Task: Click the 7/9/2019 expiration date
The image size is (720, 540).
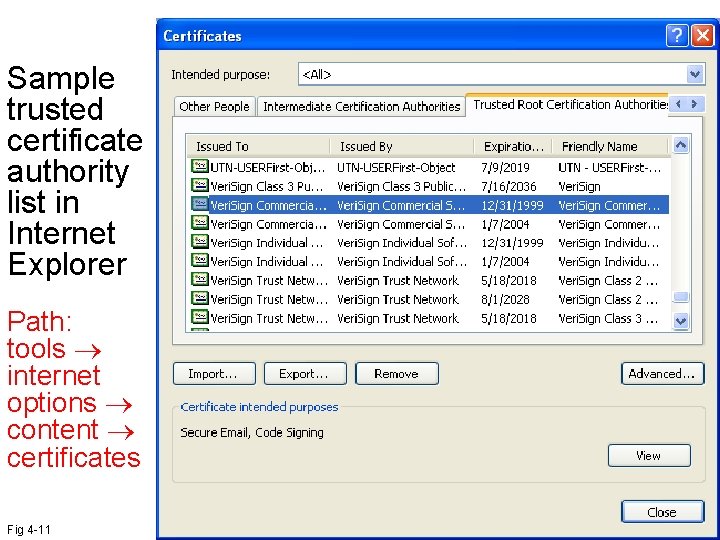Action: (505, 167)
